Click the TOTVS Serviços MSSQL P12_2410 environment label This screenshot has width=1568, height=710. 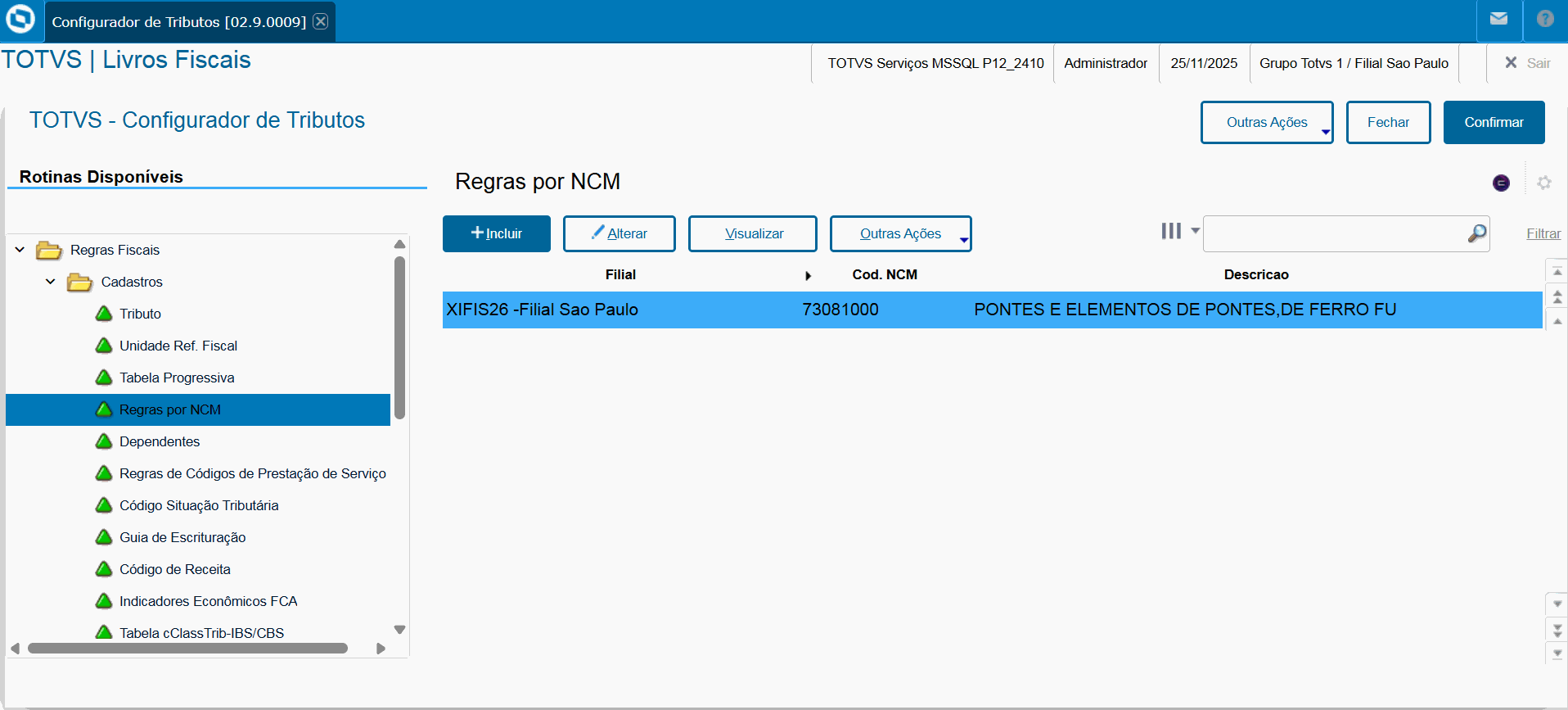[935, 63]
